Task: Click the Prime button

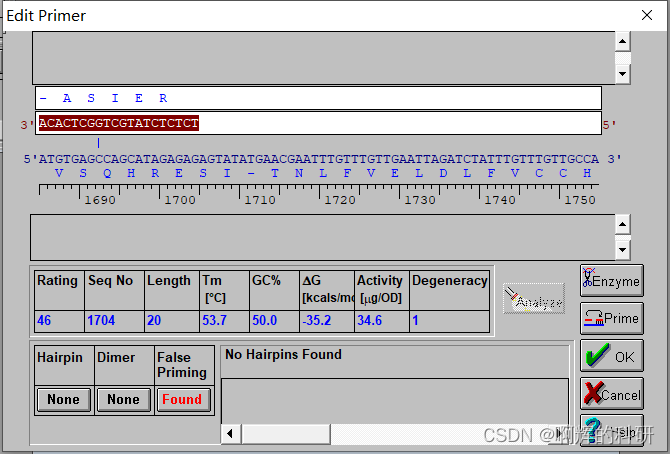Action: [611, 318]
